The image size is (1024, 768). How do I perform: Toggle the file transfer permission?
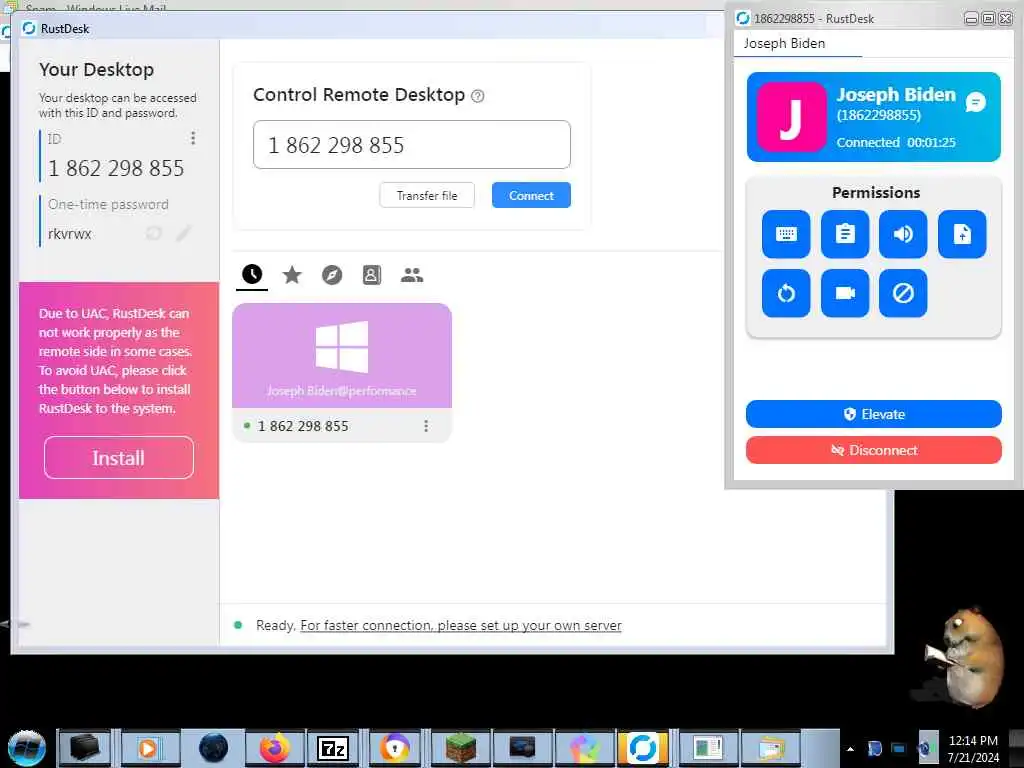pyautogui.click(x=961, y=234)
